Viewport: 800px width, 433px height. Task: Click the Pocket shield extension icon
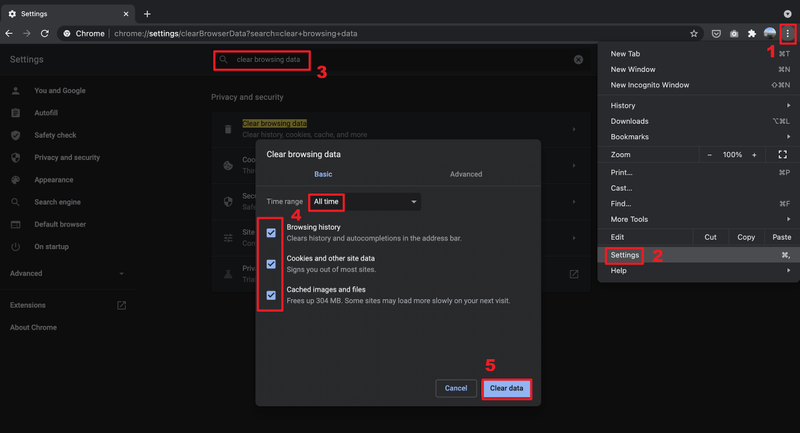coord(716,34)
